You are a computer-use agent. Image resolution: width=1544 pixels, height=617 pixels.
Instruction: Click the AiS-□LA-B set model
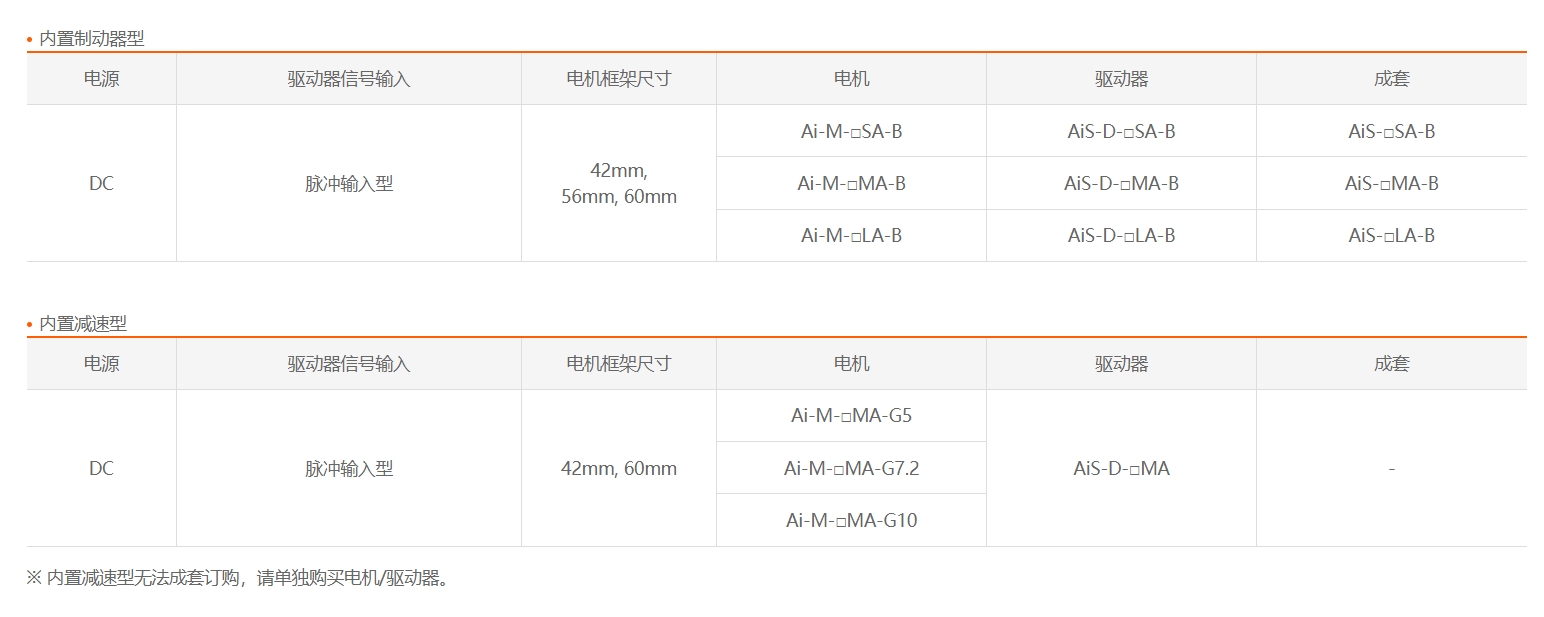pos(1391,235)
